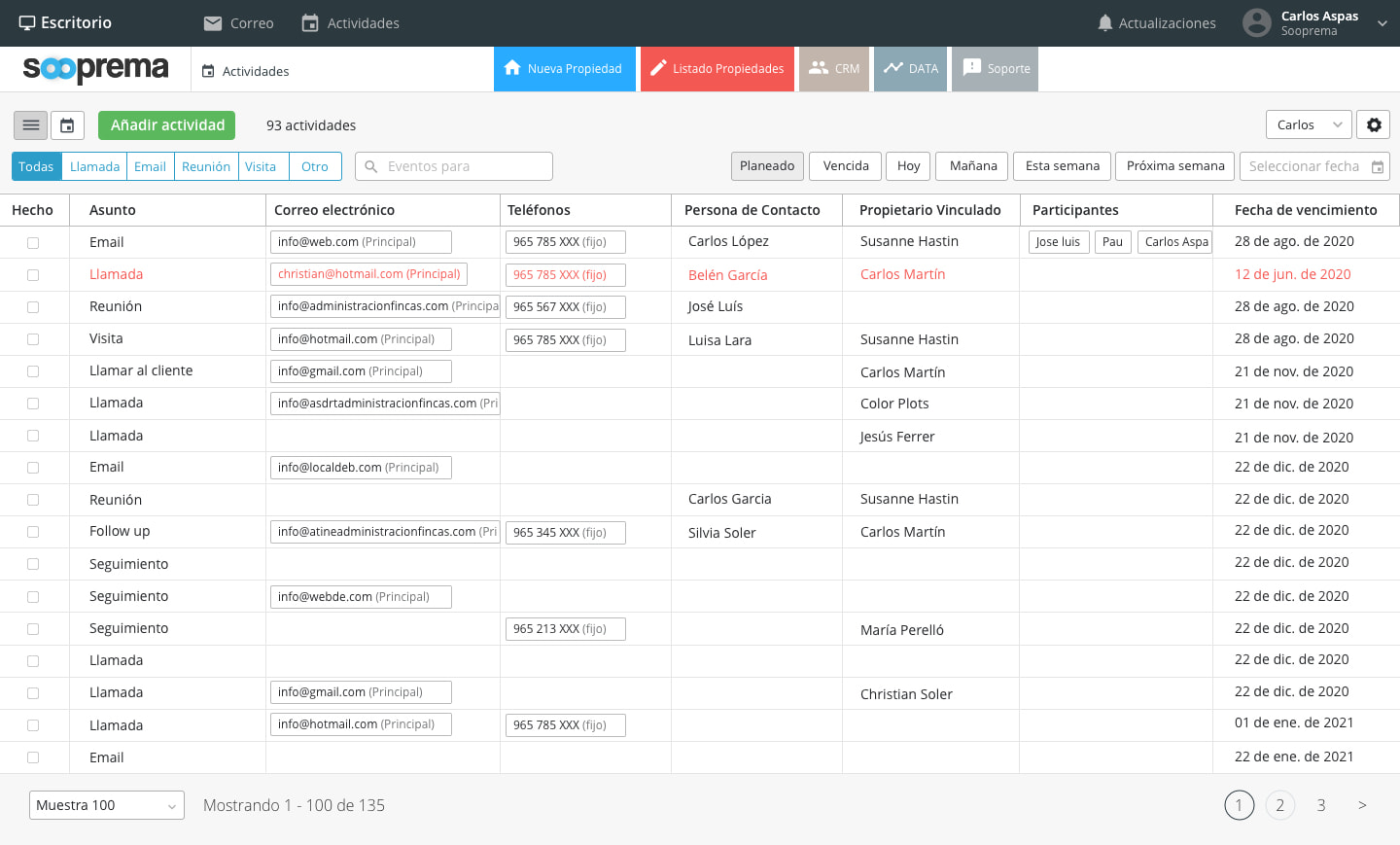Open settings gear icon
The height and width of the screenshot is (845, 1400).
(1374, 124)
